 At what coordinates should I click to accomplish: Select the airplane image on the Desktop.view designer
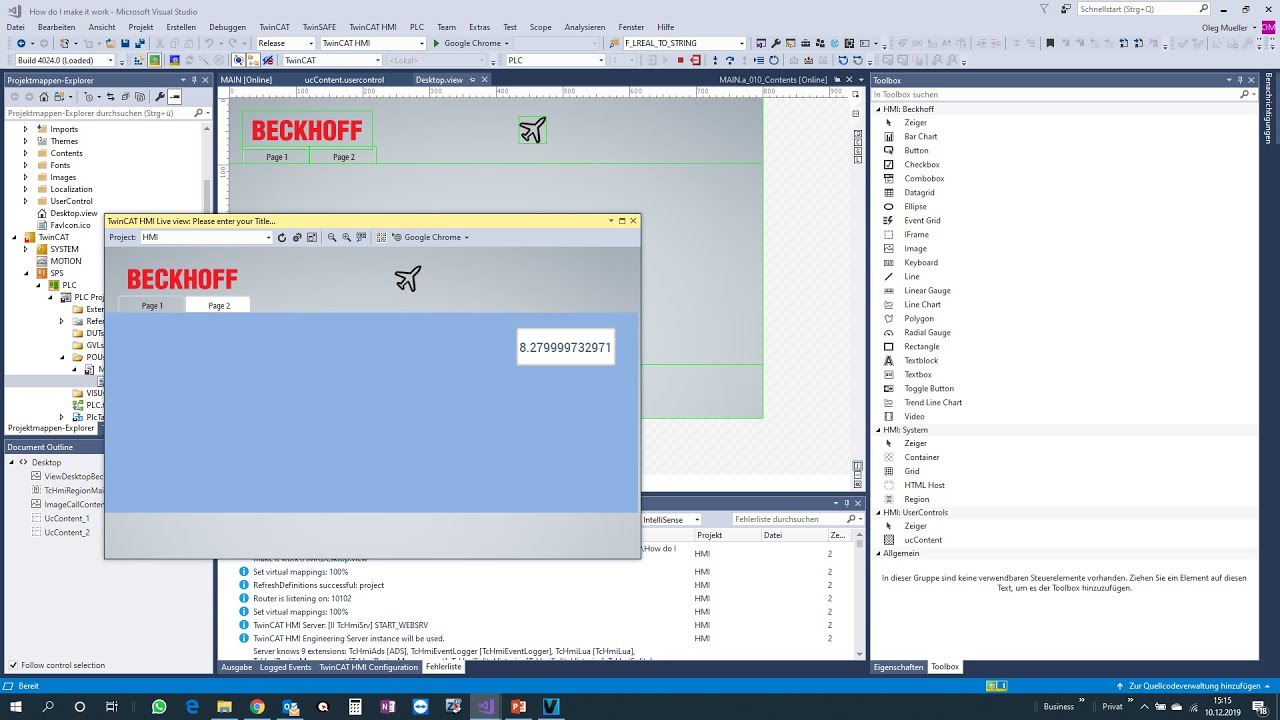[532, 130]
